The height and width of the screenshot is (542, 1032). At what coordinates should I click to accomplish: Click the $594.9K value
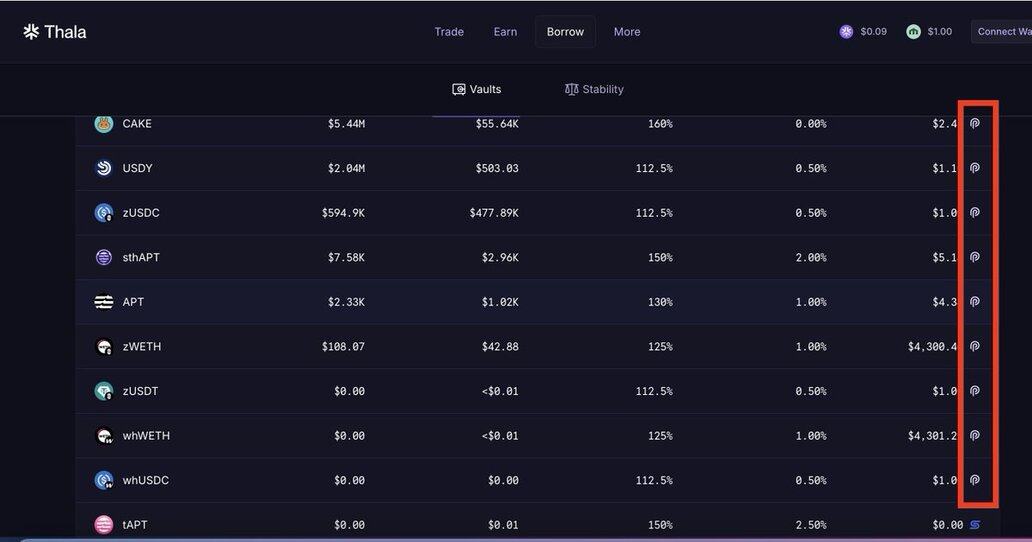(x=343, y=213)
